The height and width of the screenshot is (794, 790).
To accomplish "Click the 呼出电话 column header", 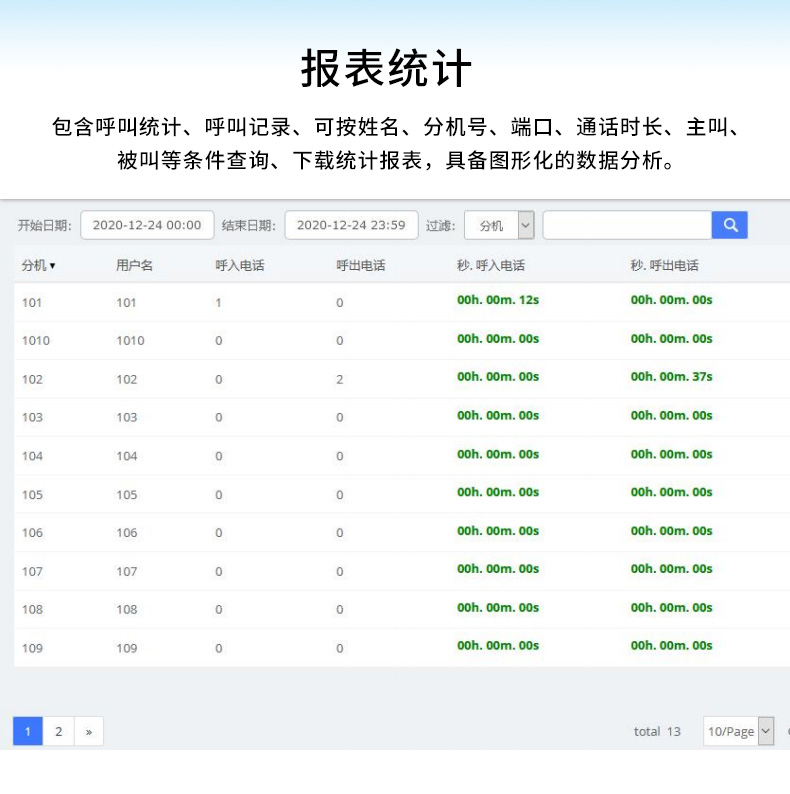I will point(360,265).
